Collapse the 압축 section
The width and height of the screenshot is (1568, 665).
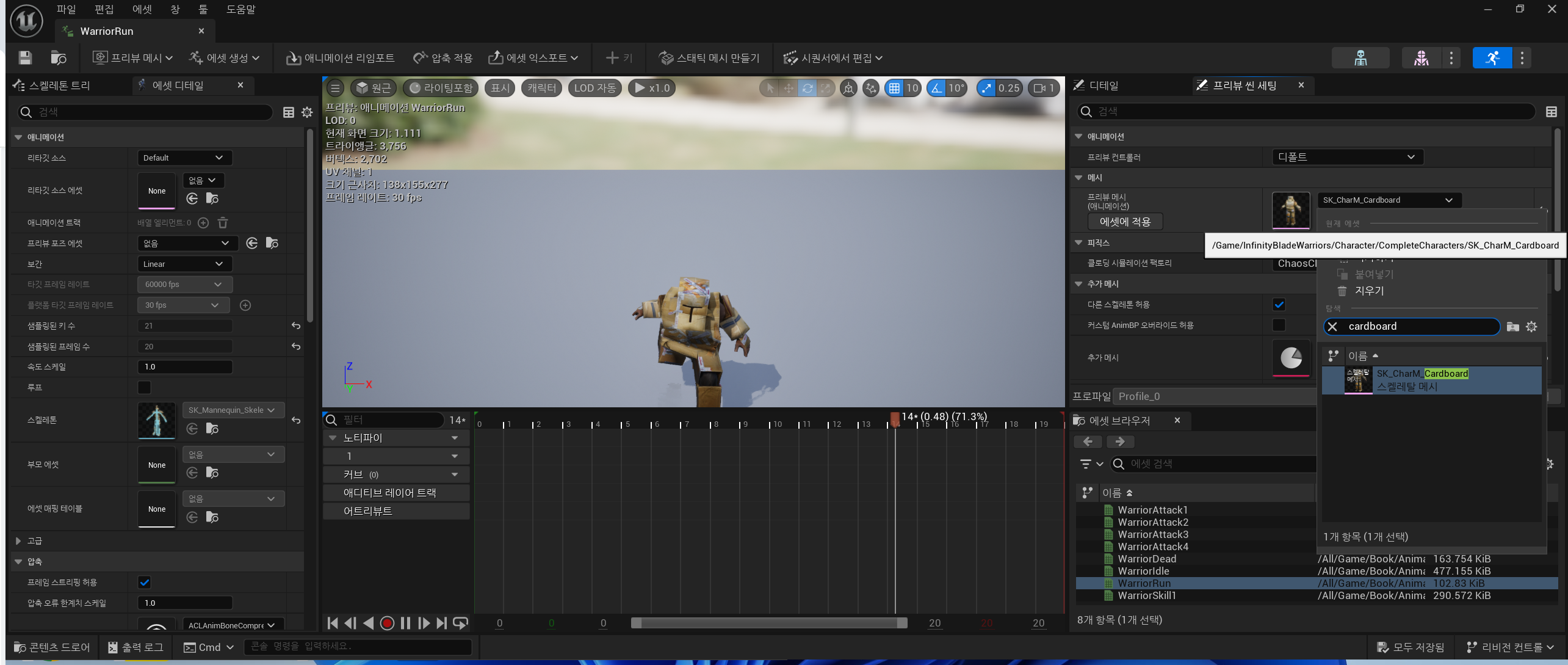(18, 562)
